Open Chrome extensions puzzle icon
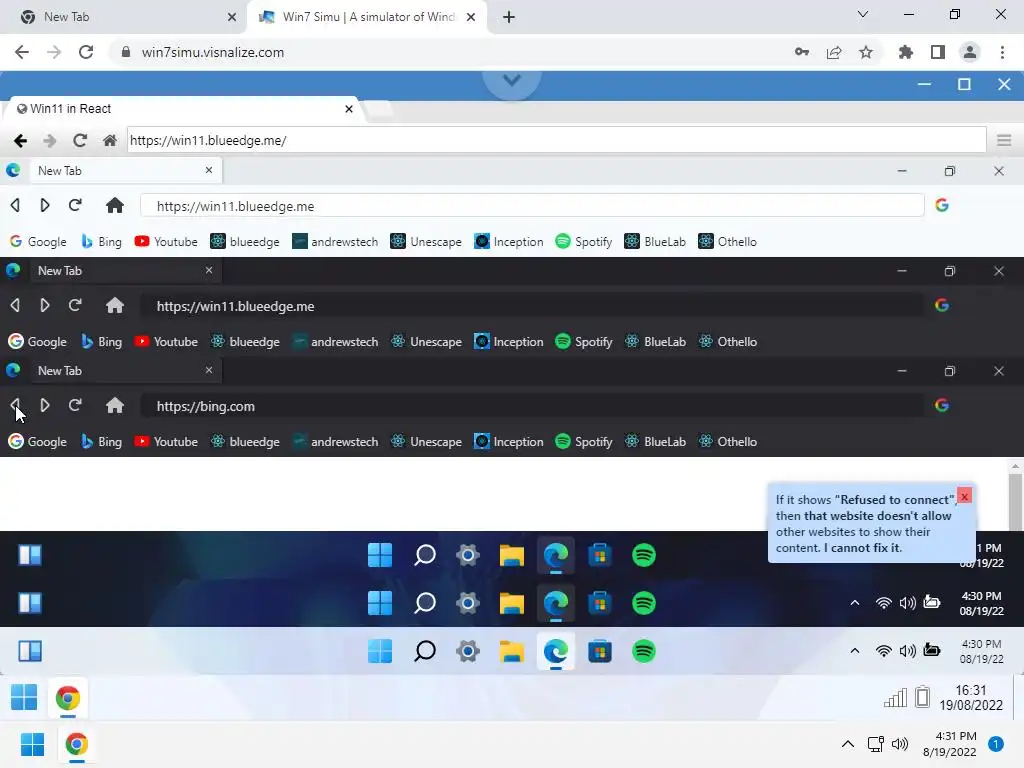1024x768 pixels. [905, 52]
